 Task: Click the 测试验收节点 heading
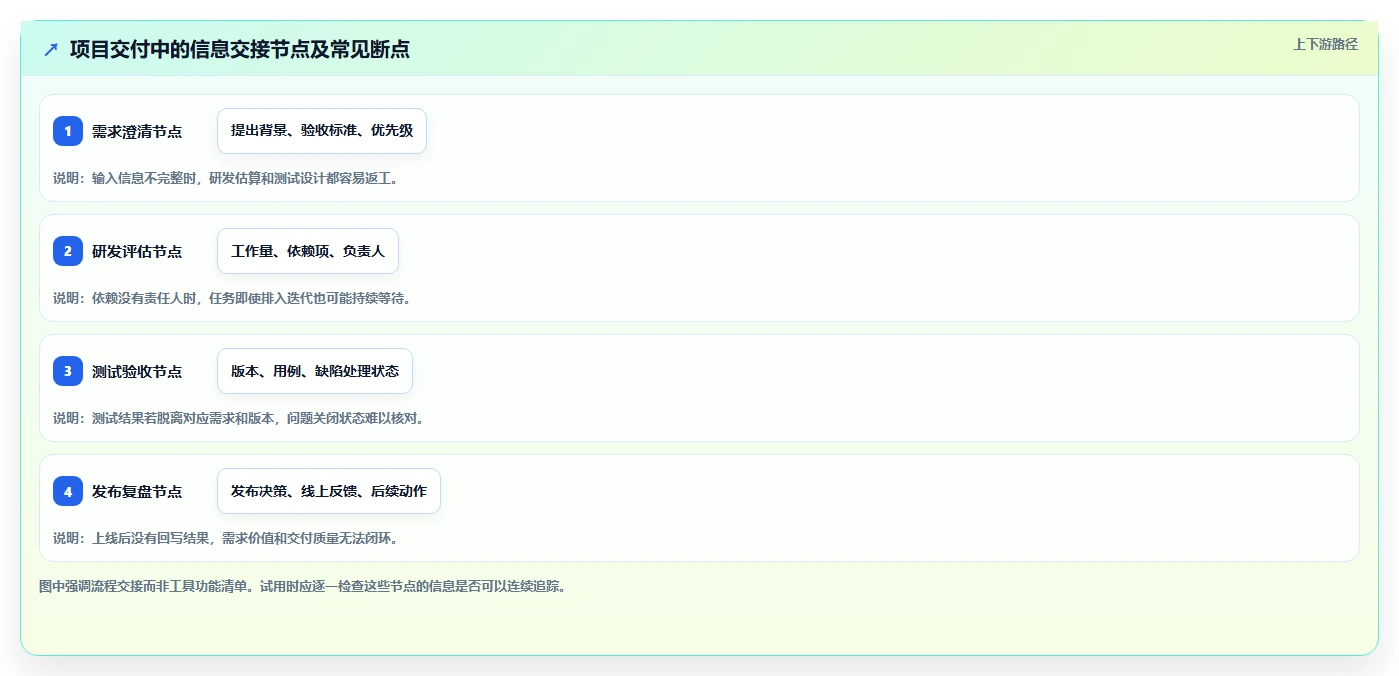tap(137, 371)
